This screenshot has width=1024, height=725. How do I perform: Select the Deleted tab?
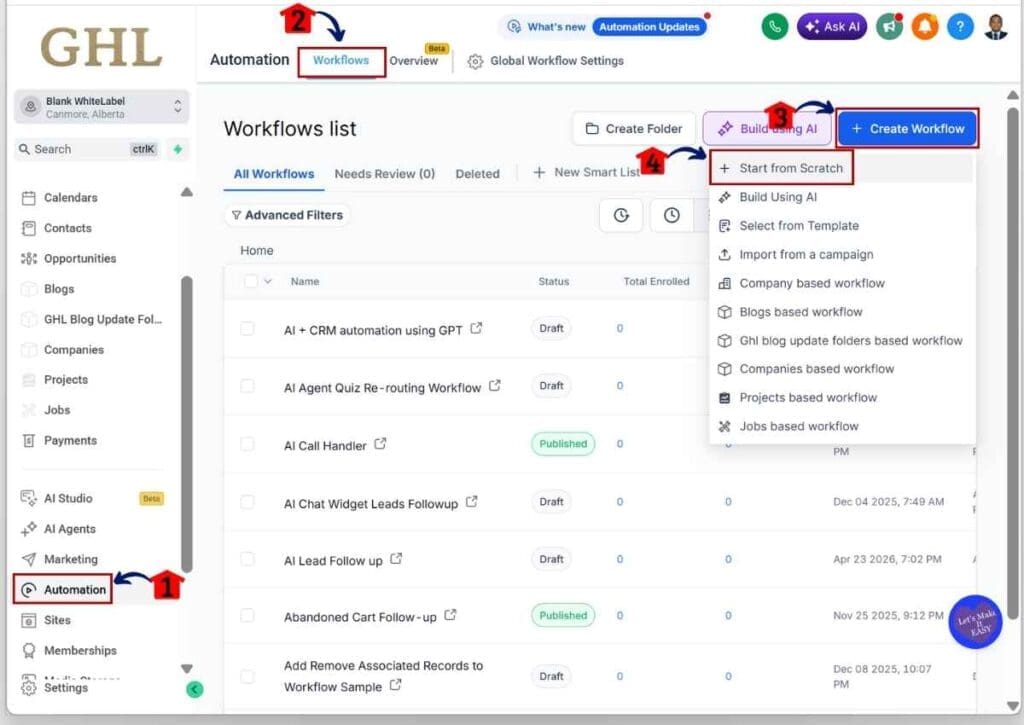point(477,174)
